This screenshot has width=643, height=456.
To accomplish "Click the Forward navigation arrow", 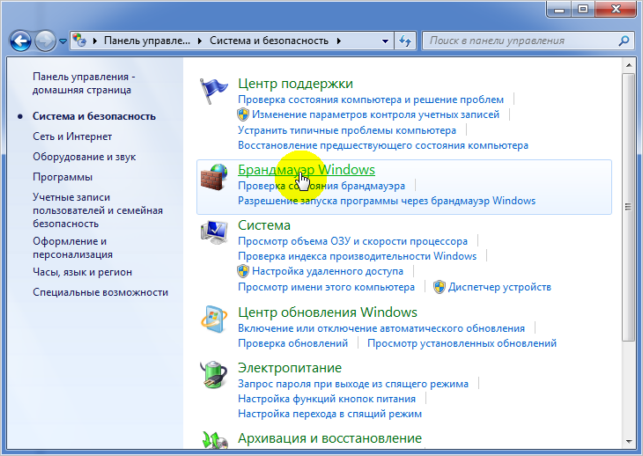I will [x=45, y=41].
